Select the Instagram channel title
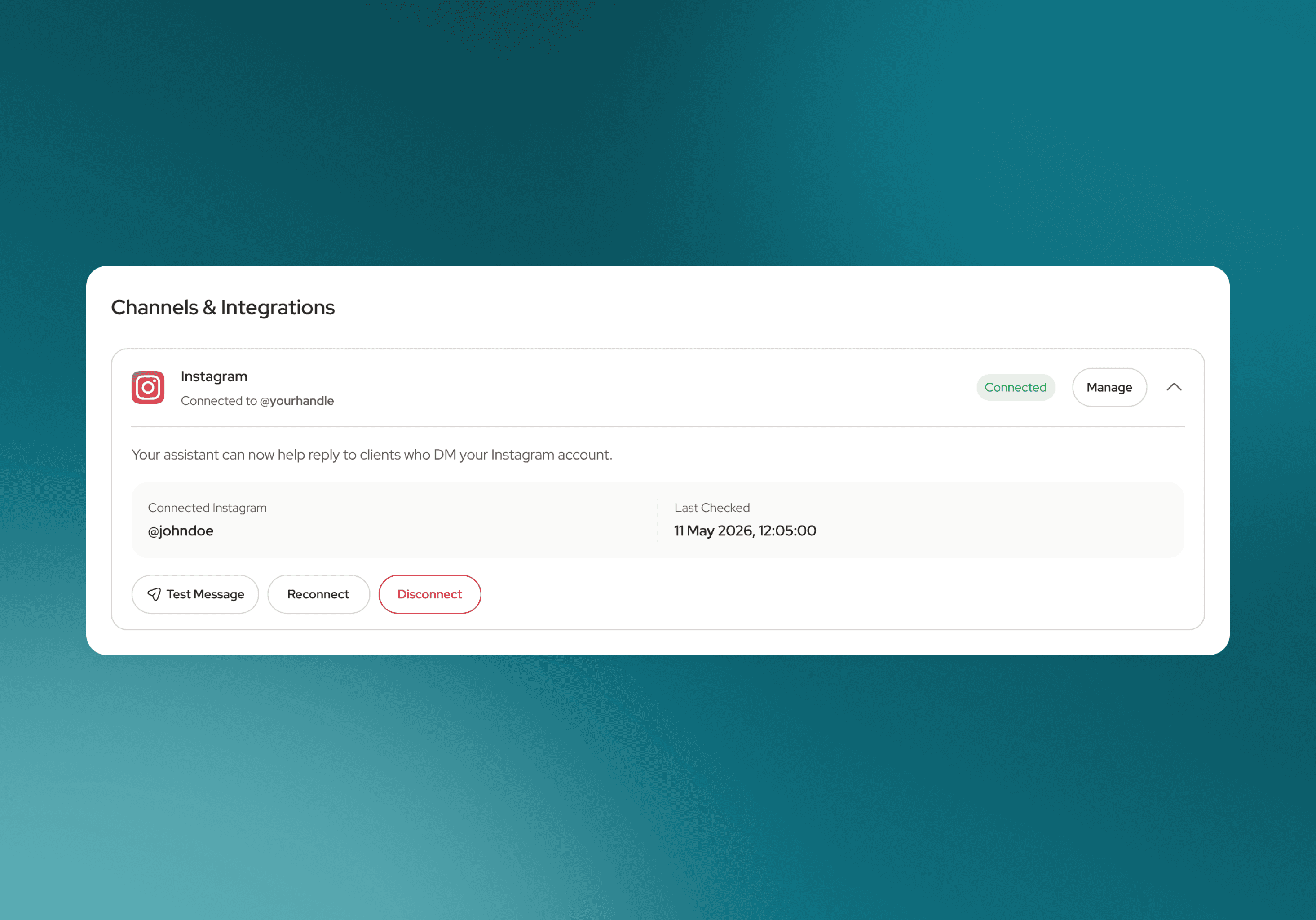The height and width of the screenshot is (920, 1316). click(214, 376)
